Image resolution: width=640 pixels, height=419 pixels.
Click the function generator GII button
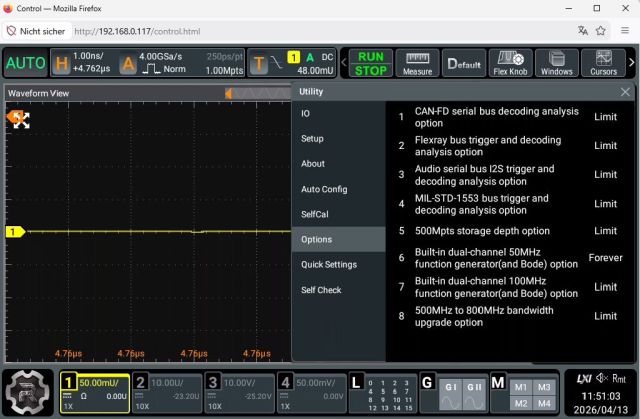pos(475,388)
